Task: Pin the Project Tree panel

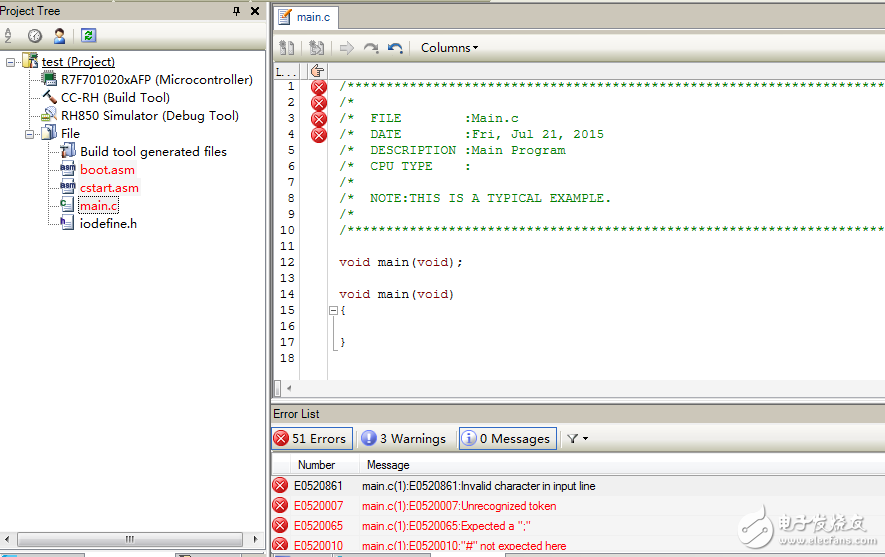Action: (x=237, y=11)
